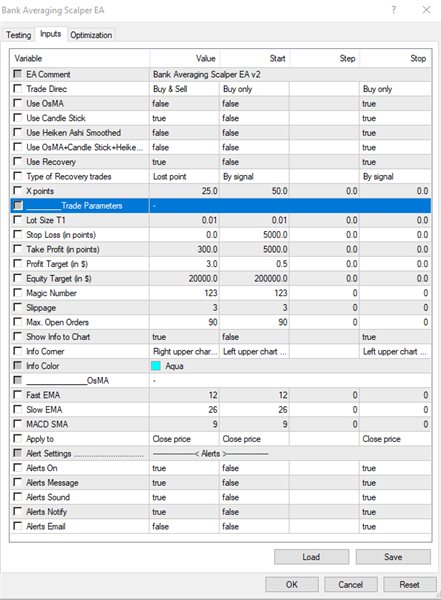Close the Bank Averaging Scalper EA dialog
Viewport: 441px width, 600px height.
pyautogui.click(x=426, y=10)
